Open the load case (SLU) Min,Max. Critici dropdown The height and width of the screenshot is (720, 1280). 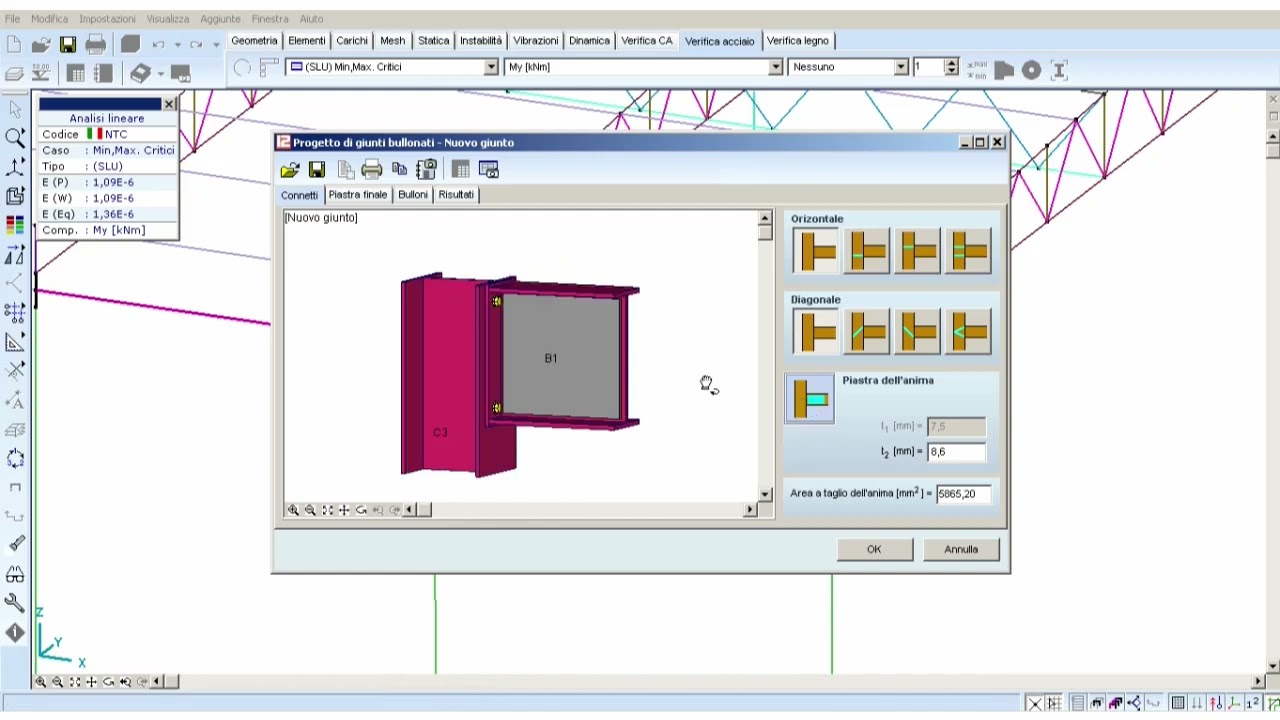point(491,67)
